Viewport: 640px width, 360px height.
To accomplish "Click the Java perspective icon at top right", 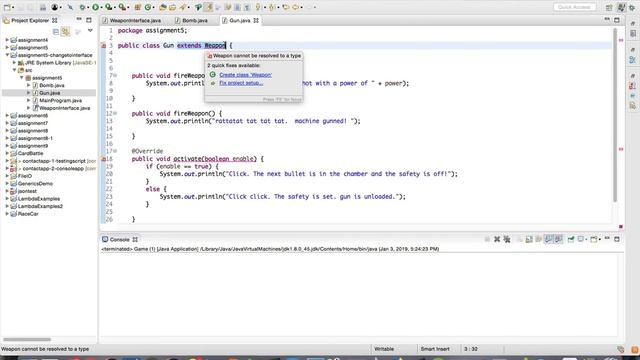I will (x=621, y=7).
